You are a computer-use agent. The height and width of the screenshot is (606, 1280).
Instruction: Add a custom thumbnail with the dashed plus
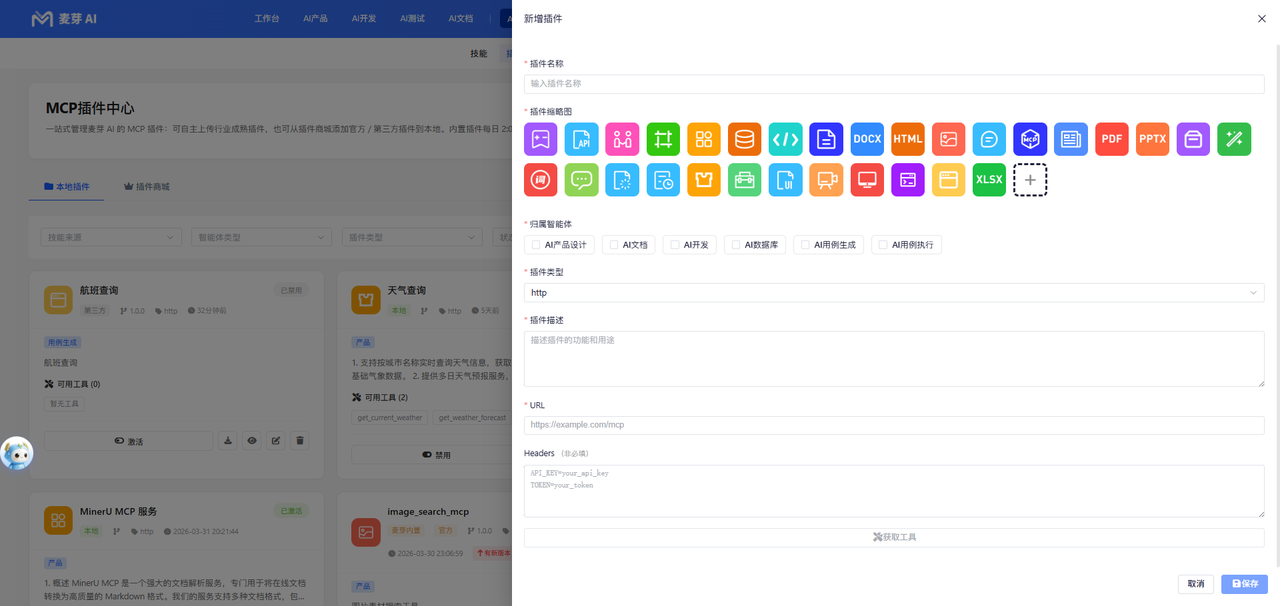pyautogui.click(x=1030, y=180)
